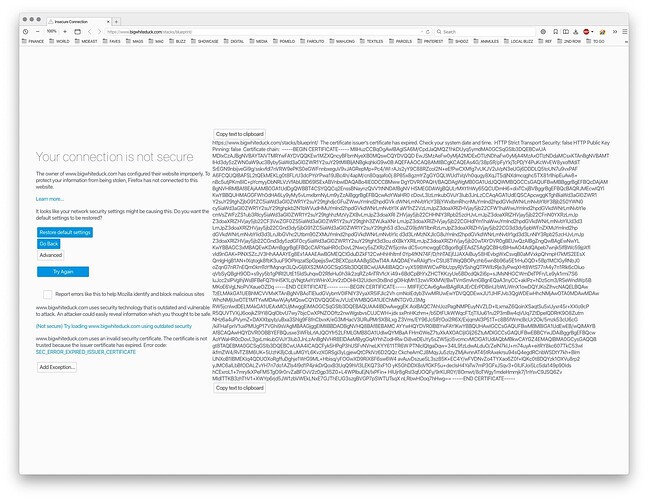Image resolution: width=648 pixels, height=500 pixels.
Task: Open the reader/library book icon
Action: tap(566, 31)
